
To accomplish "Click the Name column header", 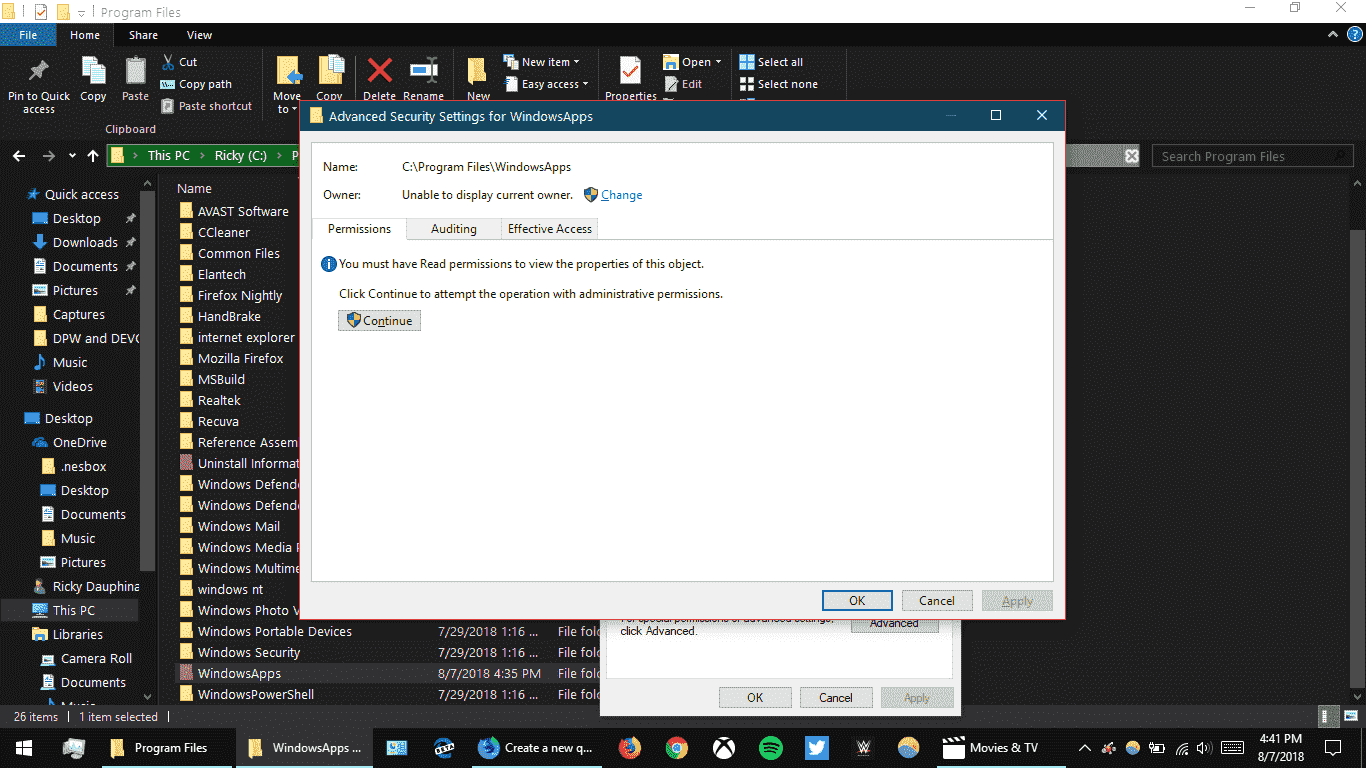I will point(194,188).
